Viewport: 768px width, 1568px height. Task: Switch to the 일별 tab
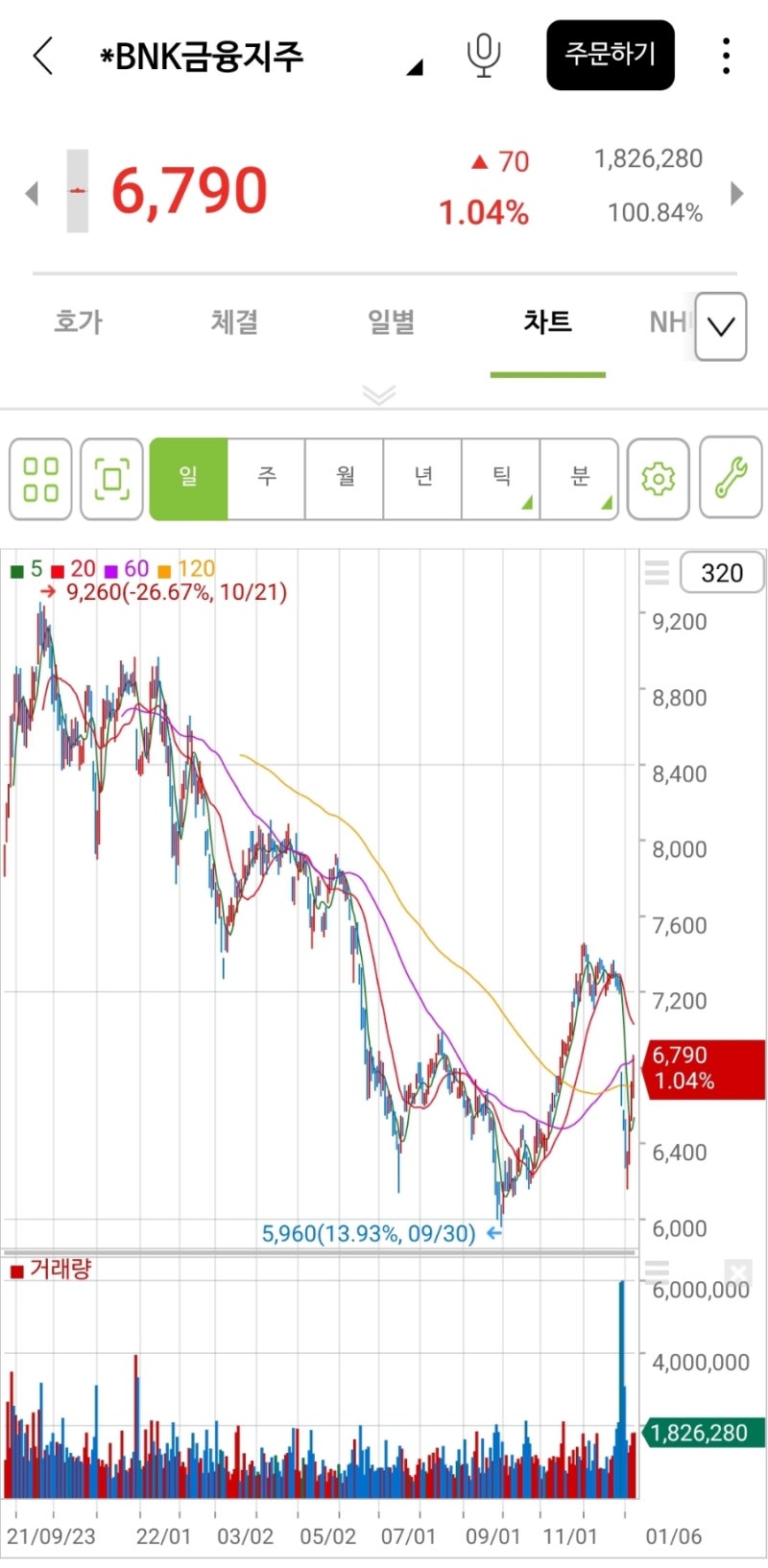(391, 321)
